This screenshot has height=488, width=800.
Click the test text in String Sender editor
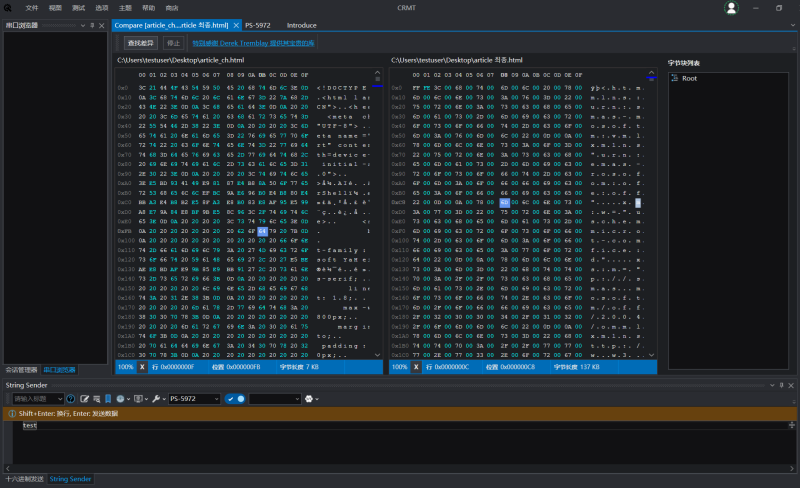(30, 425)
